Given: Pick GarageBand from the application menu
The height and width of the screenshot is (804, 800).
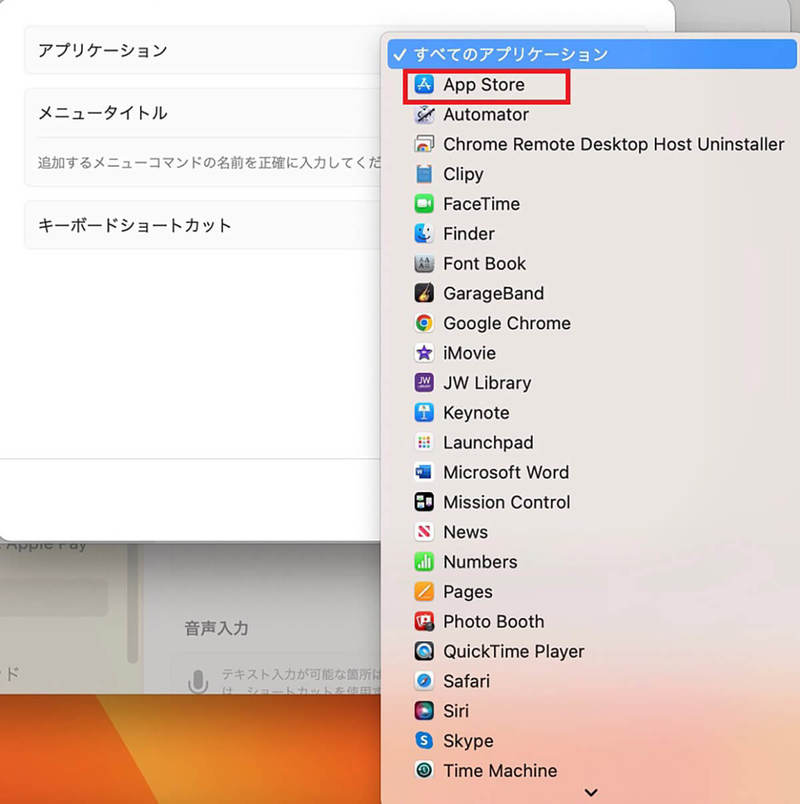Looking at the screenshot, I should [592, 293].
